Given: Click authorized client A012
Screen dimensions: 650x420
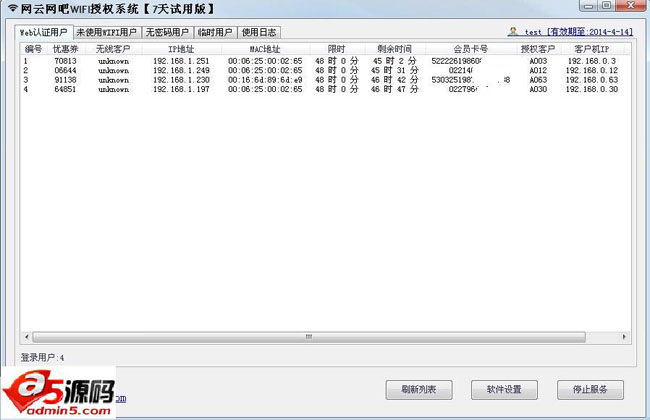Looking at the screenshot, I should pyautogui.click(x=538, y=70).
